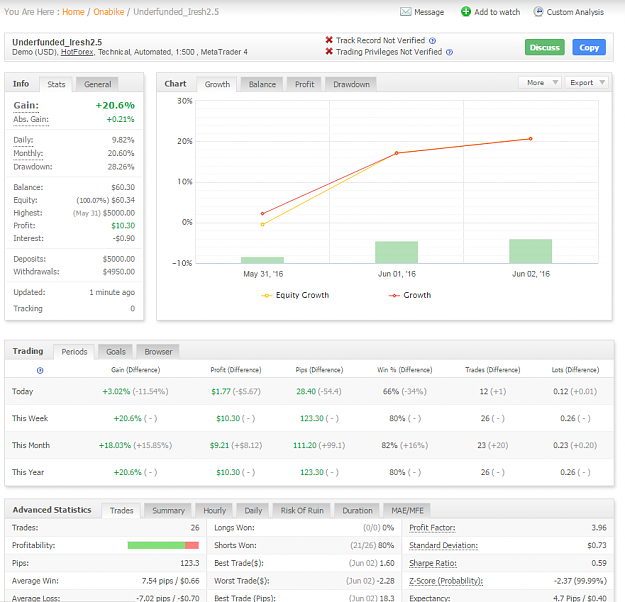Click the Withdrawals value $4950.00
625x602 pixels.
click(x=118, y=272)
